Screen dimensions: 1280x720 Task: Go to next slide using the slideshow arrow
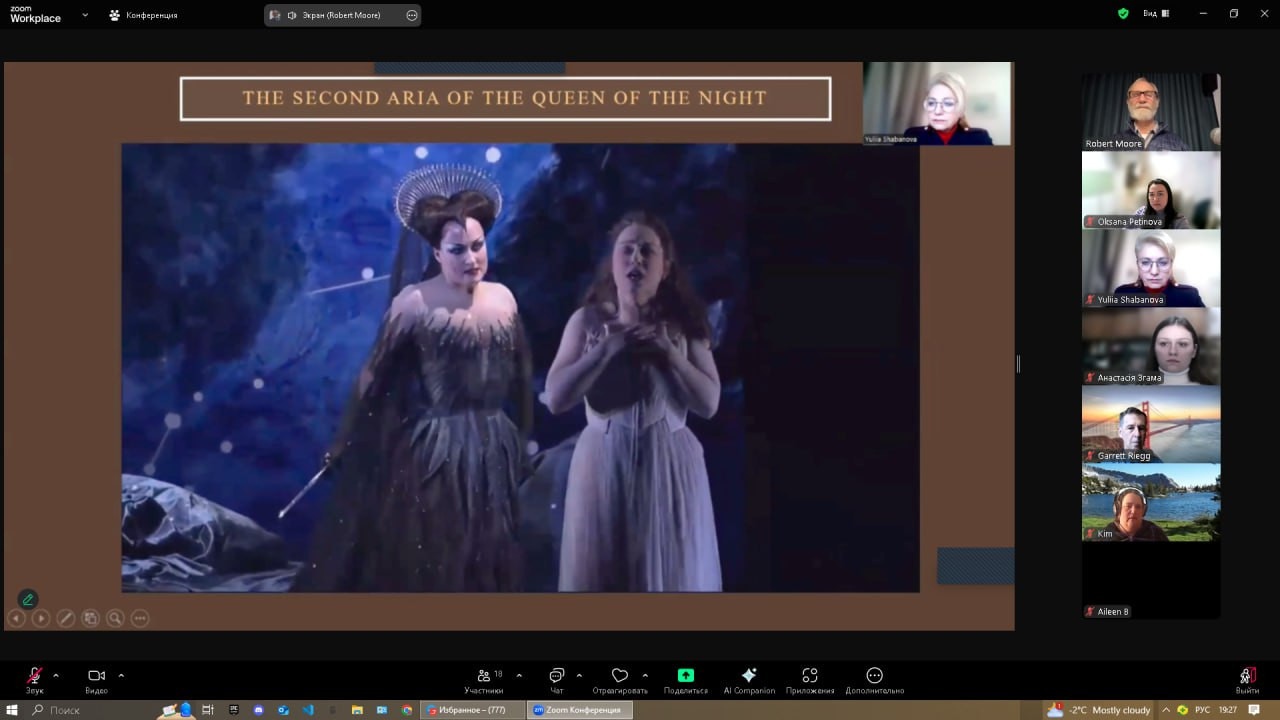(x=41, y=618)
